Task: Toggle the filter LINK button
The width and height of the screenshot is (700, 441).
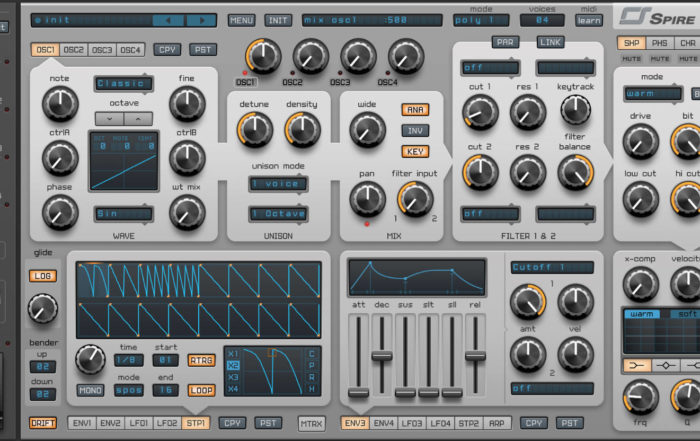Action: click(550, 42)
